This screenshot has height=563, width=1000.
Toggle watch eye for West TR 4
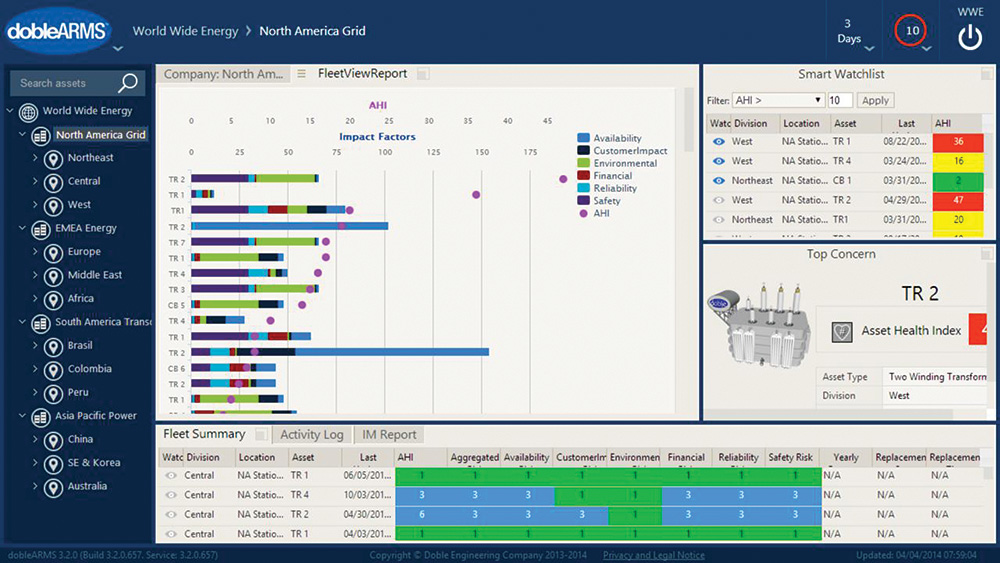point(719,161)
